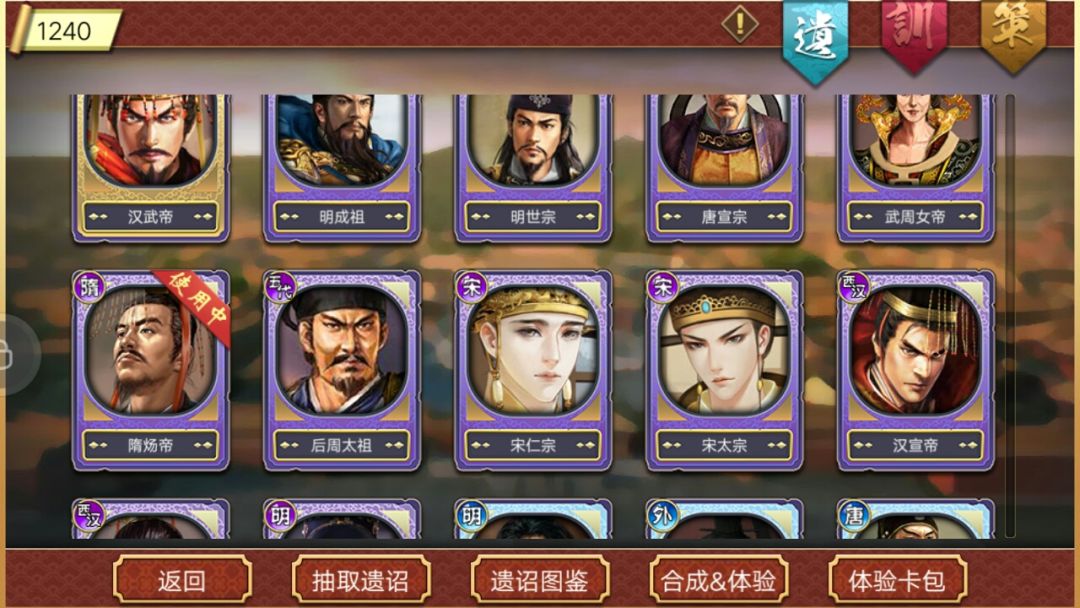1080x608 pixels.
Task: Switch to the red 训 banner tab
Action: 913,33
